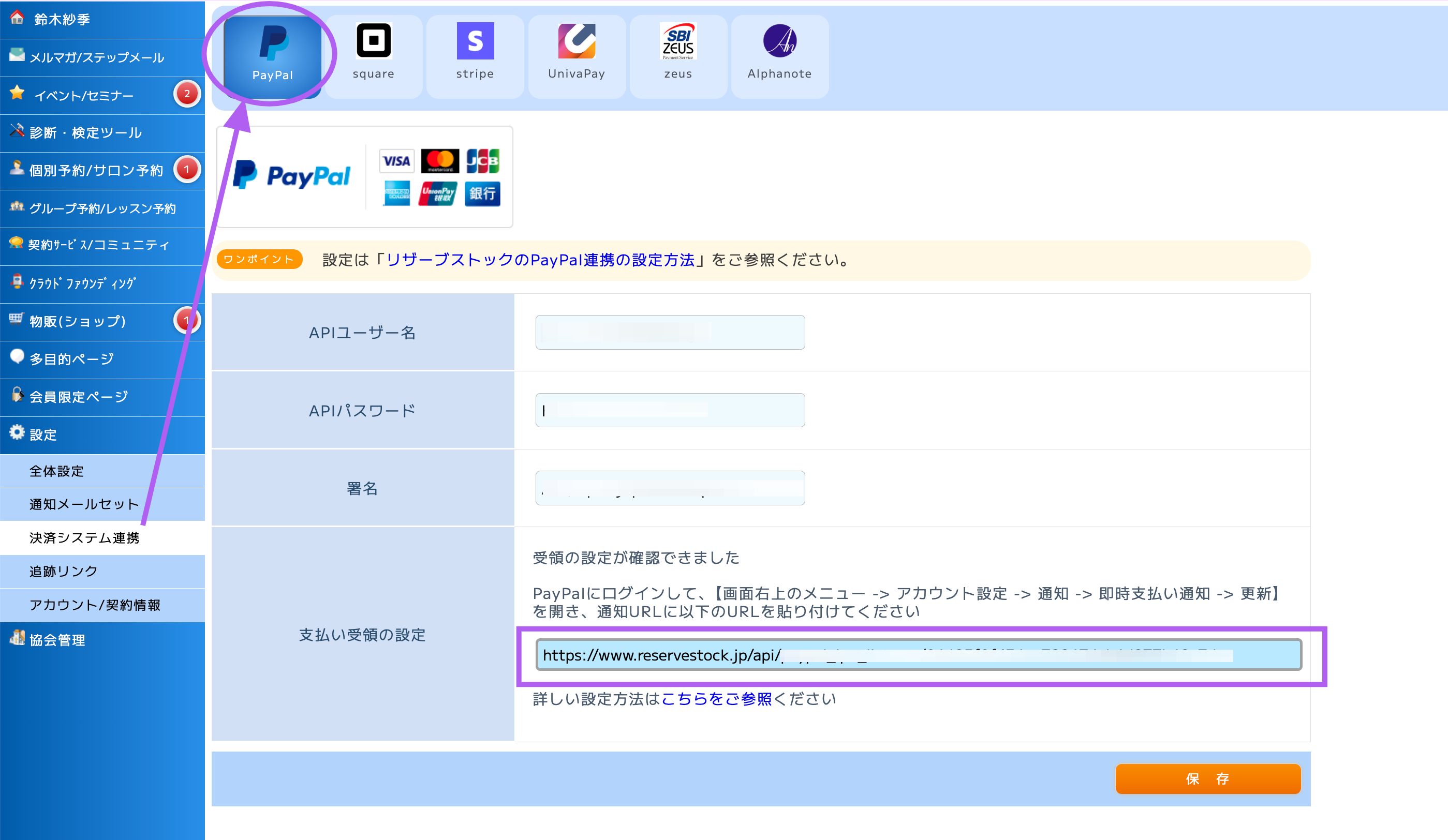Click the mail icon for メルマガ/ステップメール

click(x=17, y=55)
